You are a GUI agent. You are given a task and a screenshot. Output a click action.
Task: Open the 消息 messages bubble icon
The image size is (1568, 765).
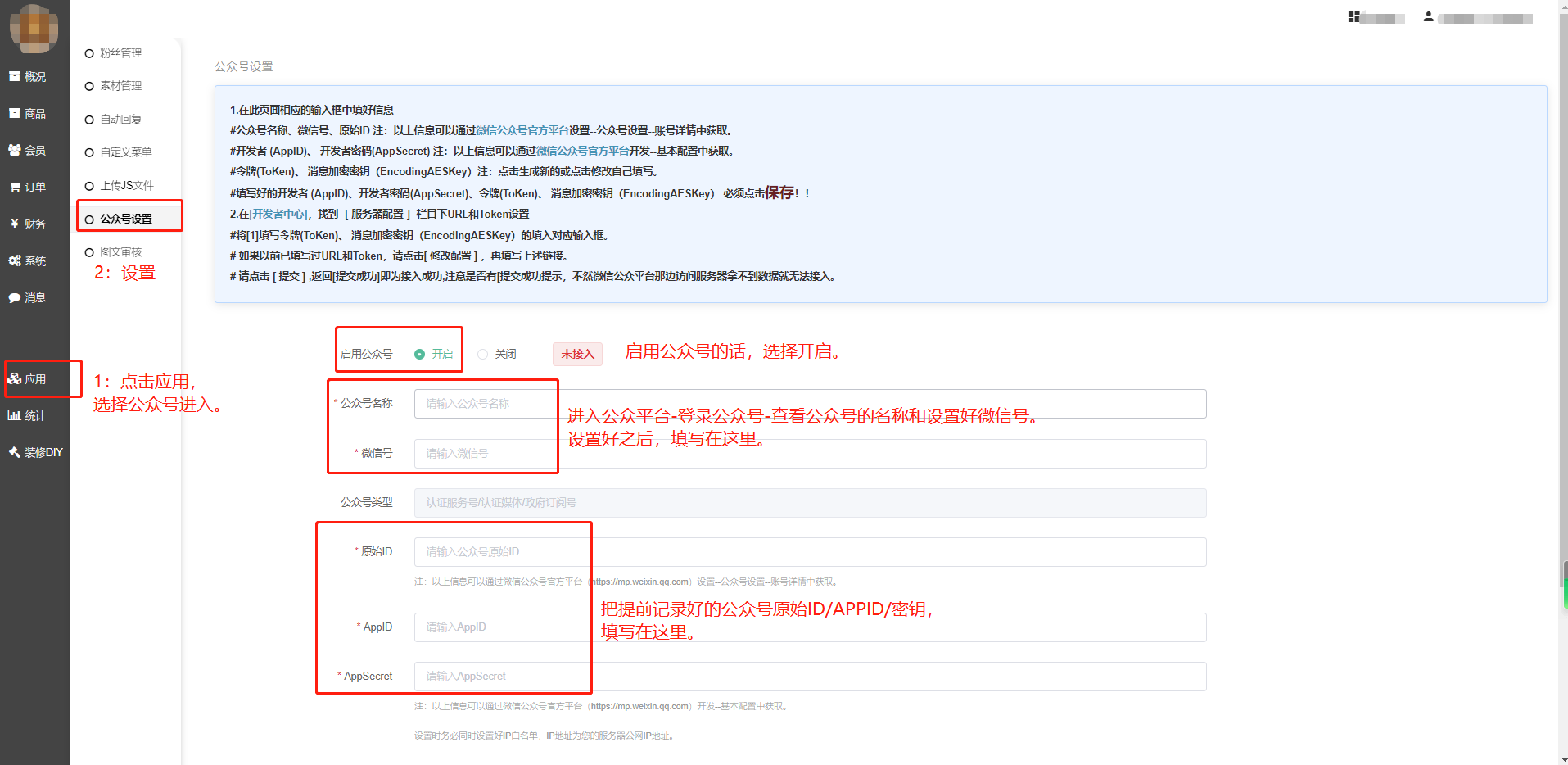[x=15, y=297]
